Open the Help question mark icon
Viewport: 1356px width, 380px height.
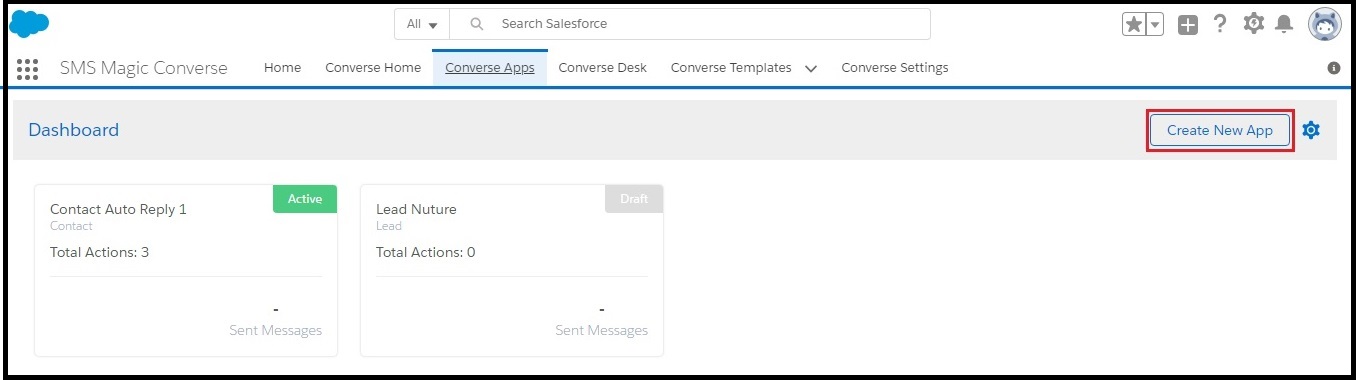[x=1220, y=24]
